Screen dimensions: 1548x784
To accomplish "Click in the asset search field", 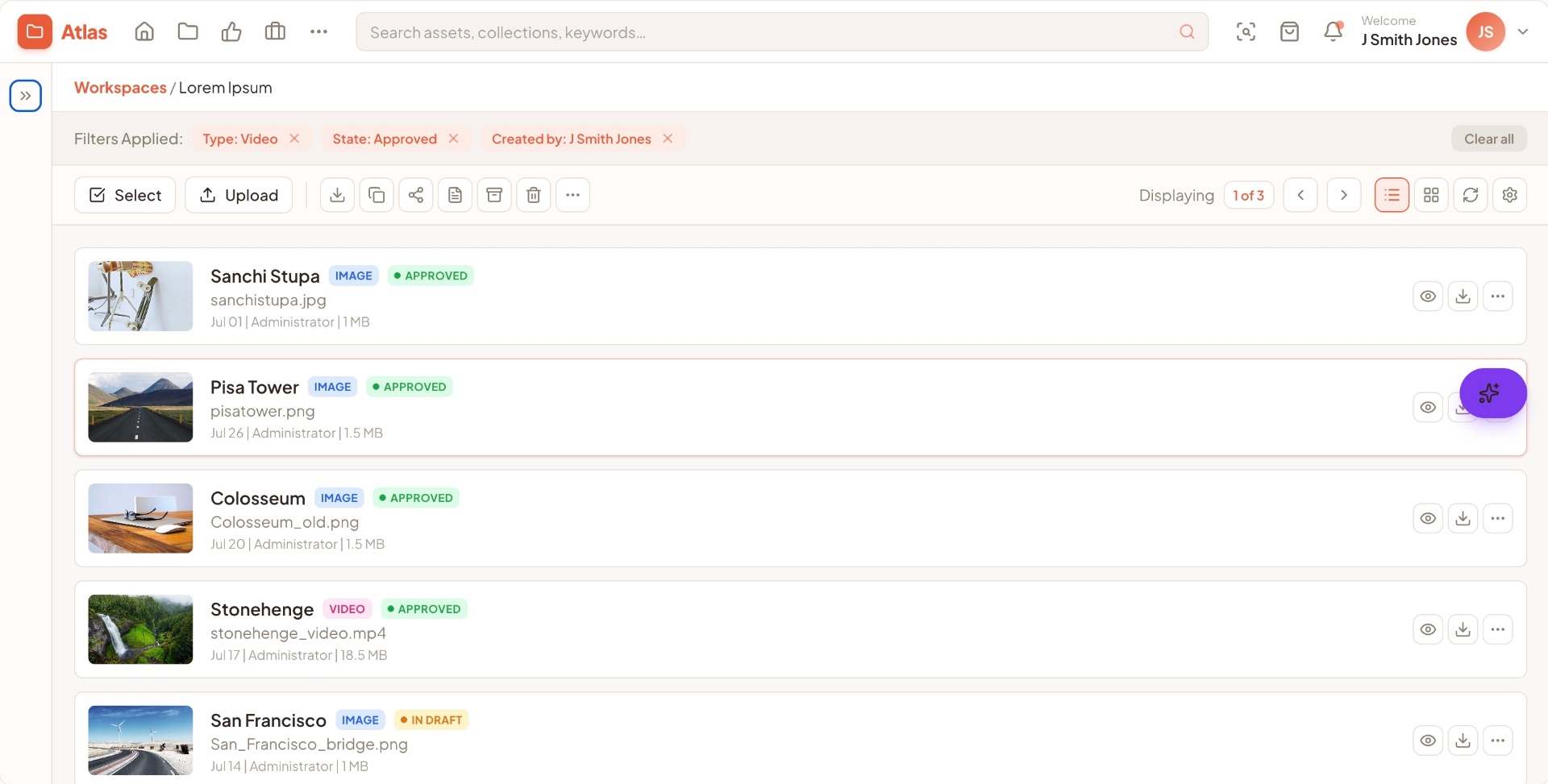I will pos(782,32).
